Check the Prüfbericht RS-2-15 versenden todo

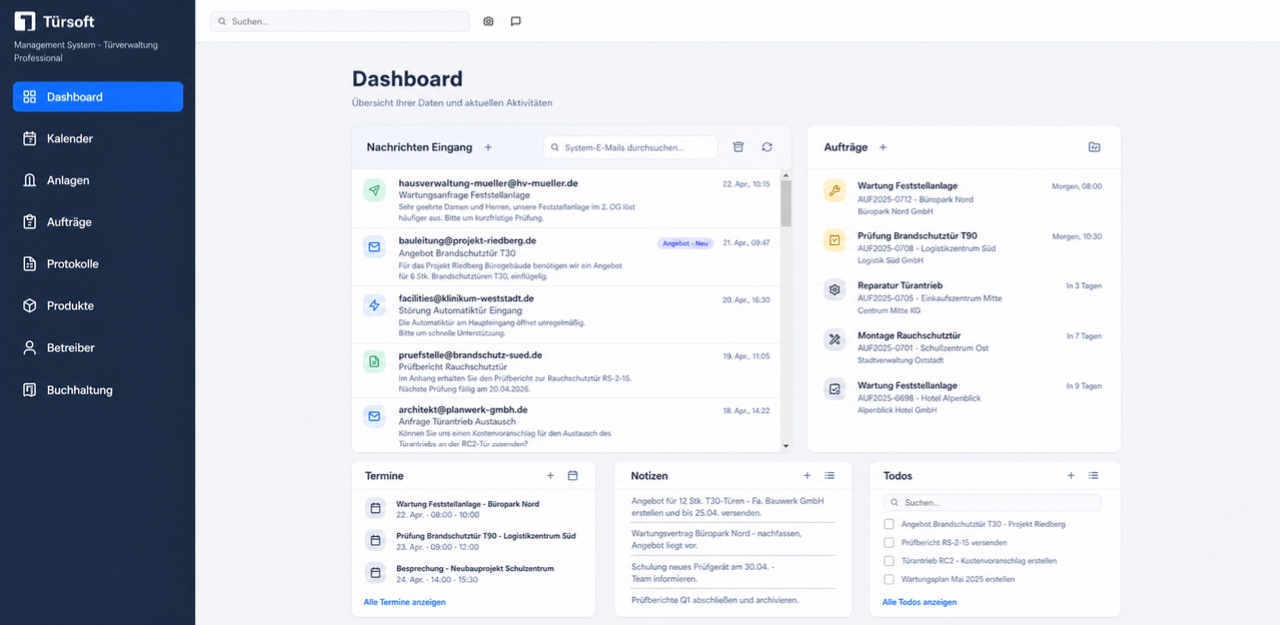click(x=889, y=542)
